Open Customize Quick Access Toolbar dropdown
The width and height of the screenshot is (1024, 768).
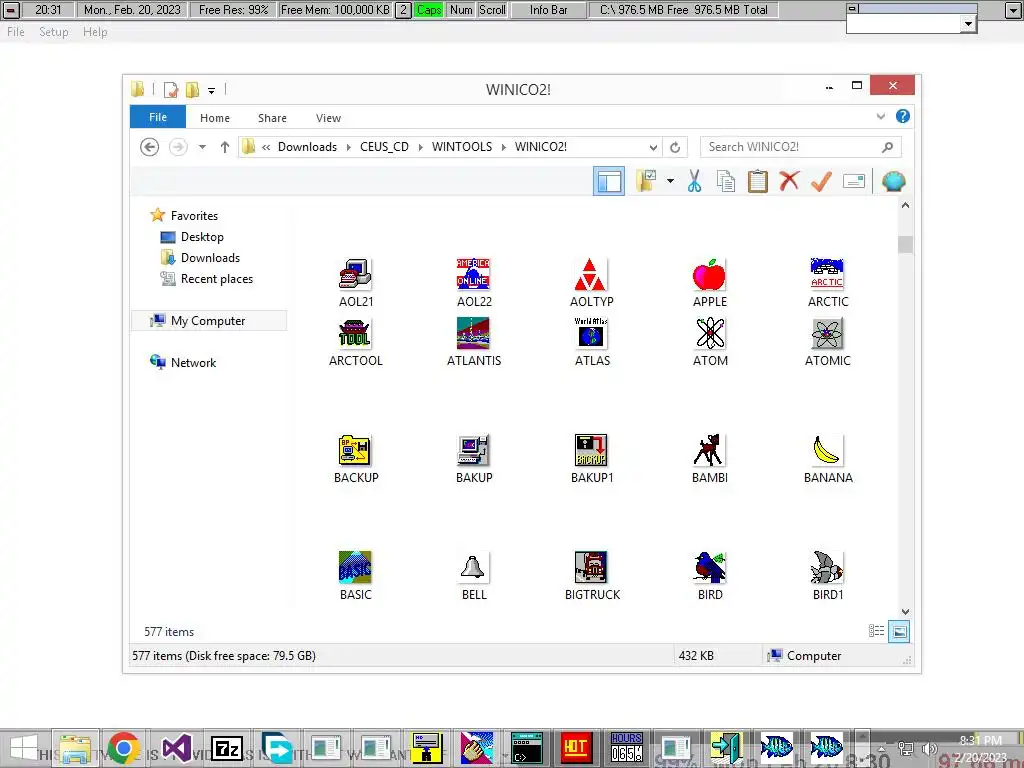point(211,90)
